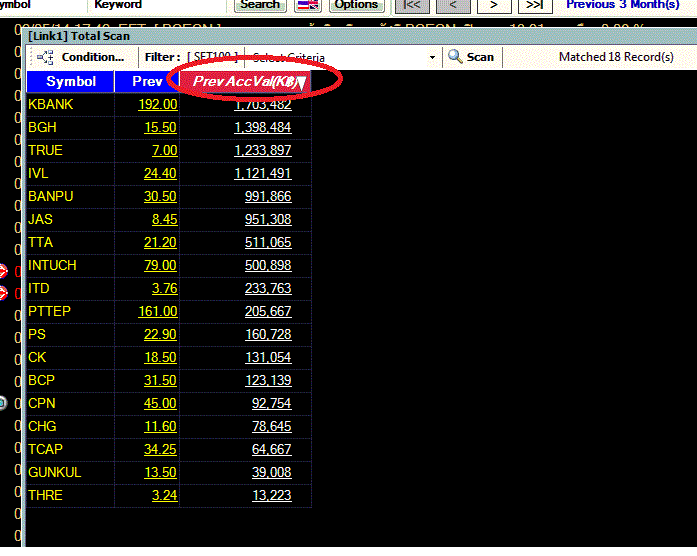Jump to first page |<< button
Image resolution: width=697 pixels, height=556 pixels.
(x=411, y=5)
